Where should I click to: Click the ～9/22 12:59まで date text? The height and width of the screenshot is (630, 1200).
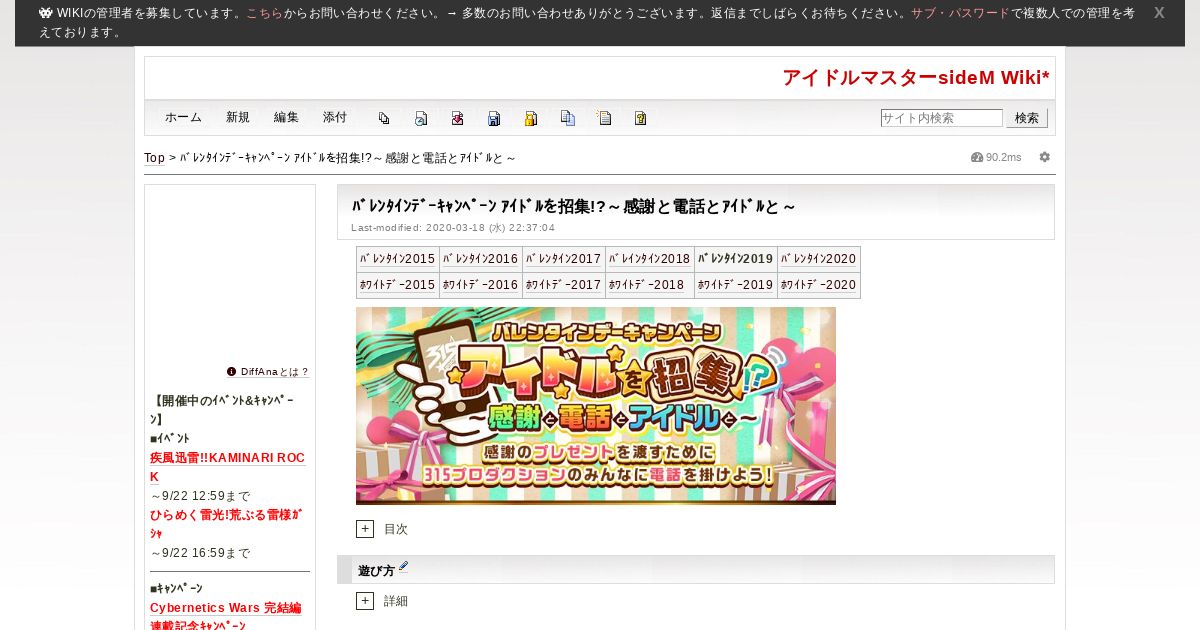point(201,496)
